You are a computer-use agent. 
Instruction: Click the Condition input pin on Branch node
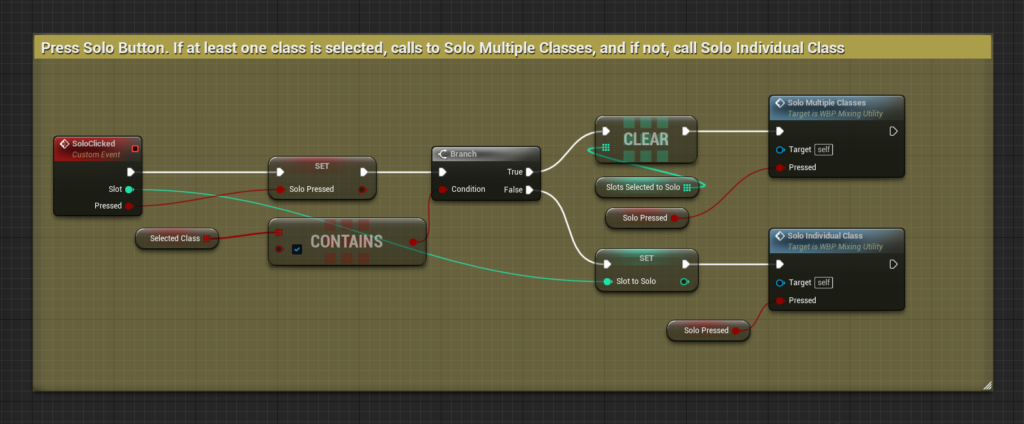[x=443, y=189]
